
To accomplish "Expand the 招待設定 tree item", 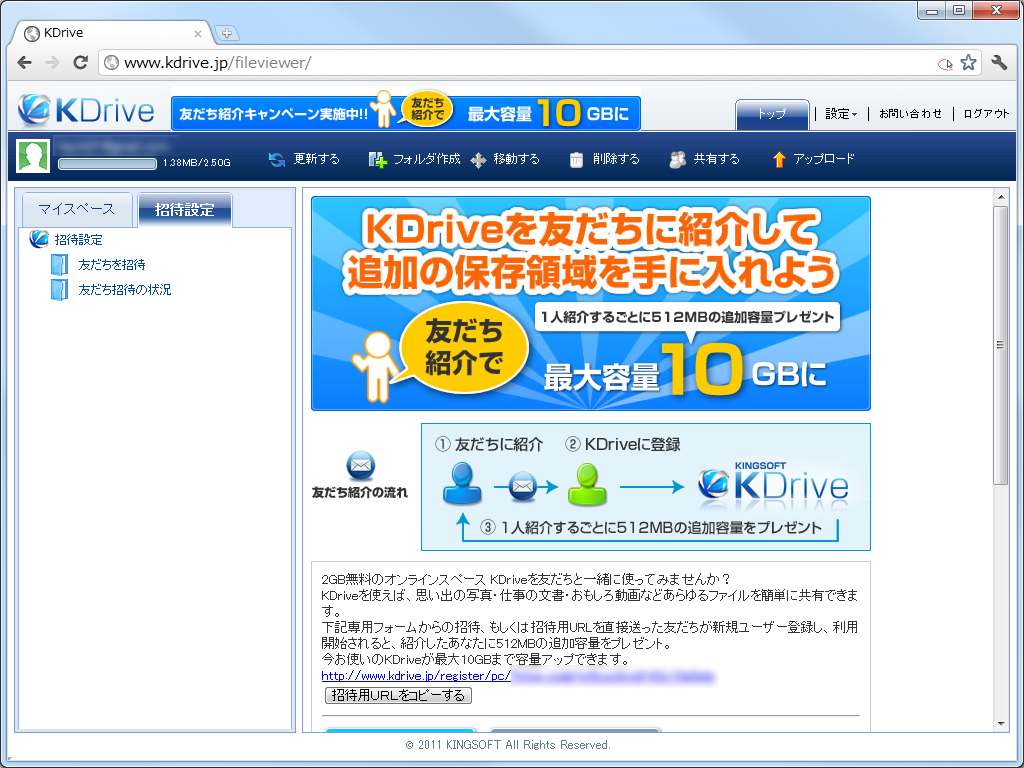I will tap(80, 240).
